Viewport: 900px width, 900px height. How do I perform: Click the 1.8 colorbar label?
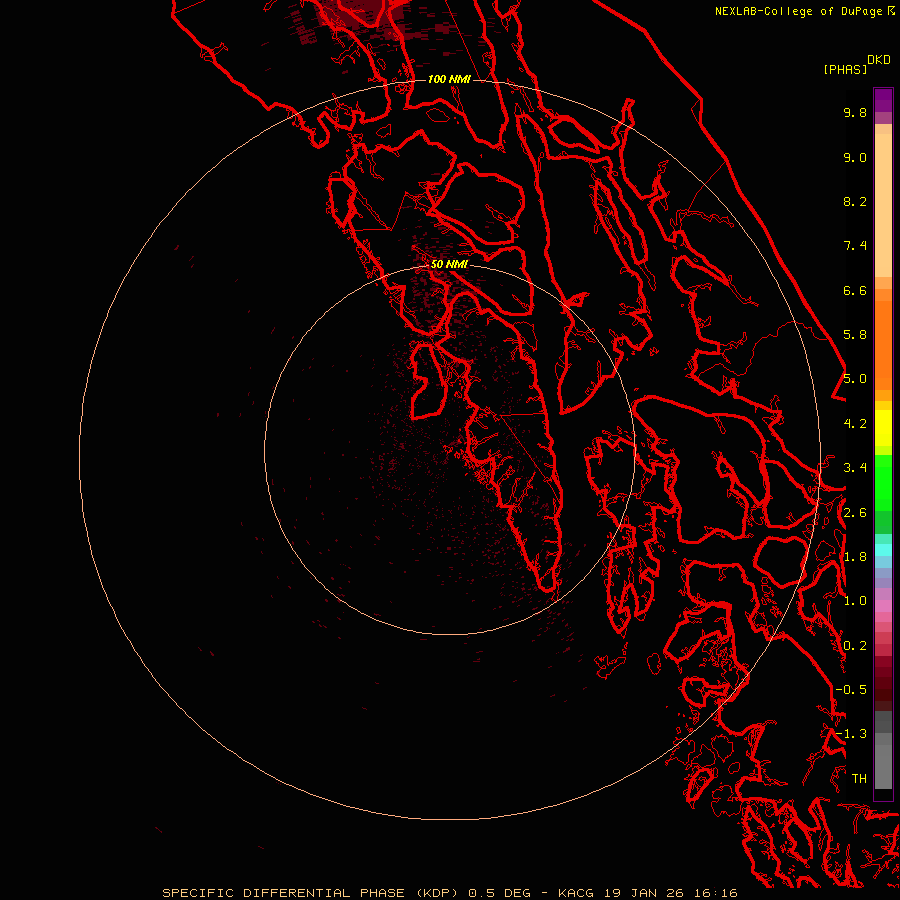pyautogui.click(x=855, y=557)
